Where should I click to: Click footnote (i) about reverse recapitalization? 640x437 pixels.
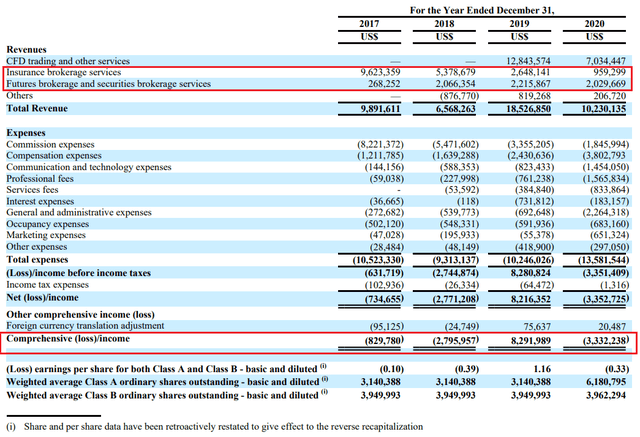[x=215, y=427]
